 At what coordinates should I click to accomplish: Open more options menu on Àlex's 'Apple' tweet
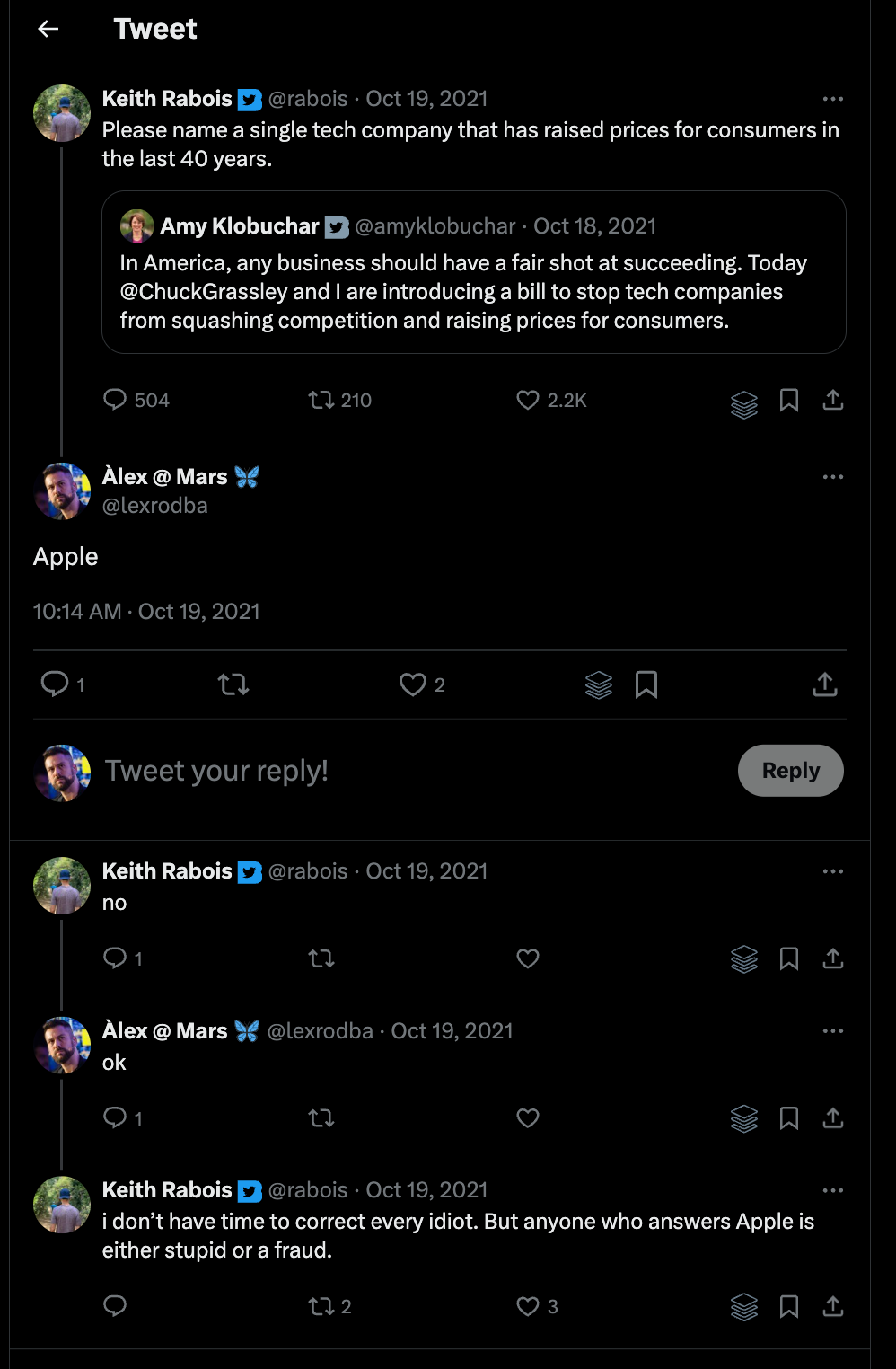coord(832,477)
